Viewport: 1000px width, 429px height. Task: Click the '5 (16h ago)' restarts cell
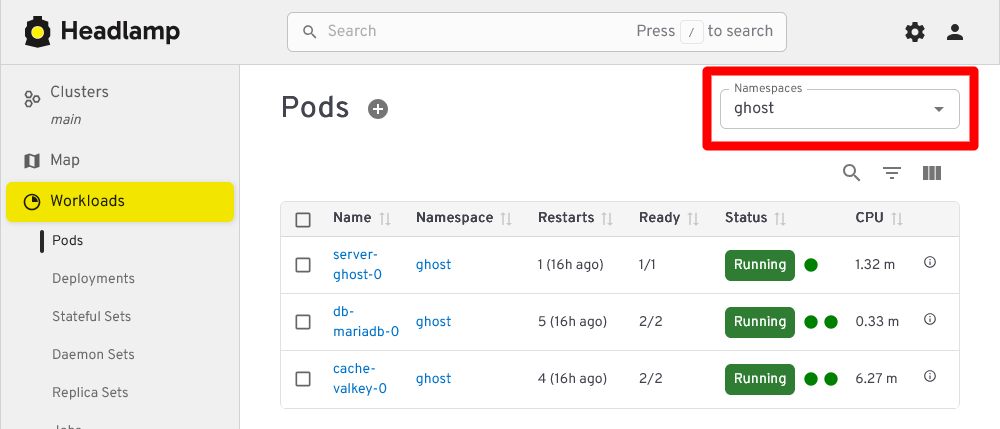tap(572, 322)
